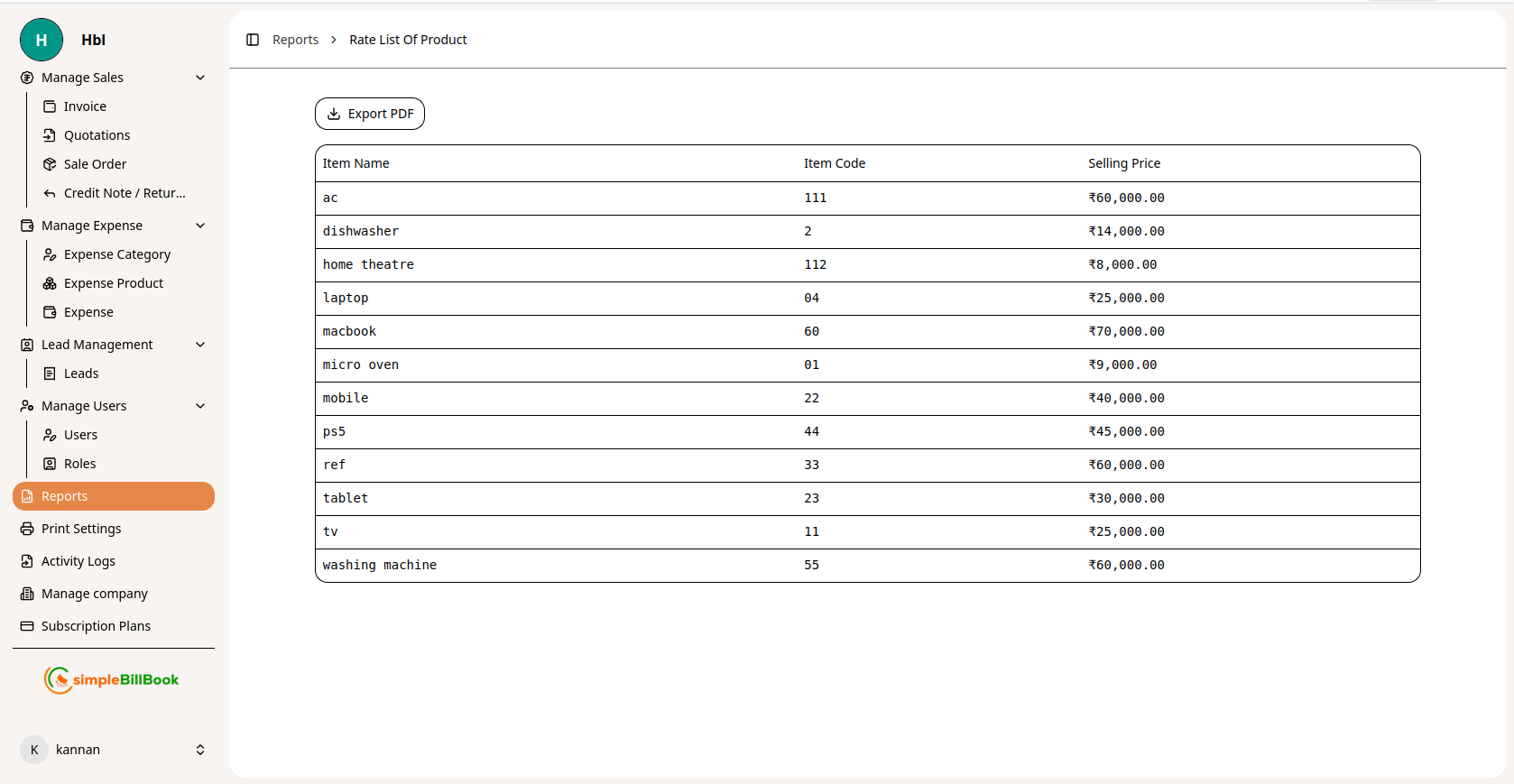Screen dimensions: 1514x784
Task: Collapse the Lead Management section
Action: [x=200, y=345]
